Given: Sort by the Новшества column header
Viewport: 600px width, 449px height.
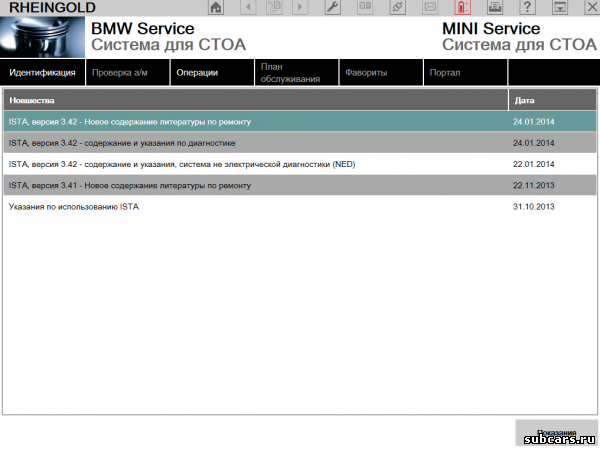Looking at the screenshot, I should coord(256,100).
